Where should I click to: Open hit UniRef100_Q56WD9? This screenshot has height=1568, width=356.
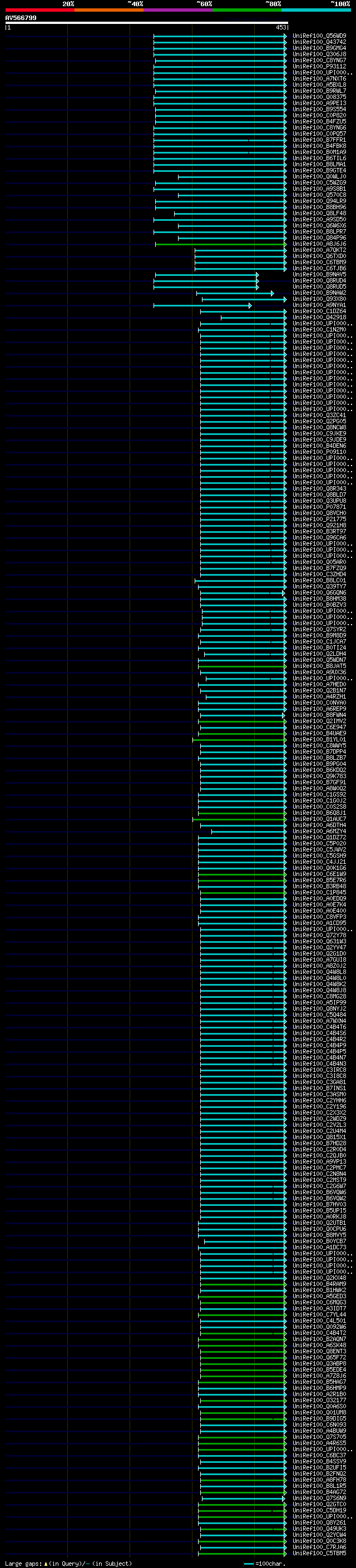[x=319, y=36]
